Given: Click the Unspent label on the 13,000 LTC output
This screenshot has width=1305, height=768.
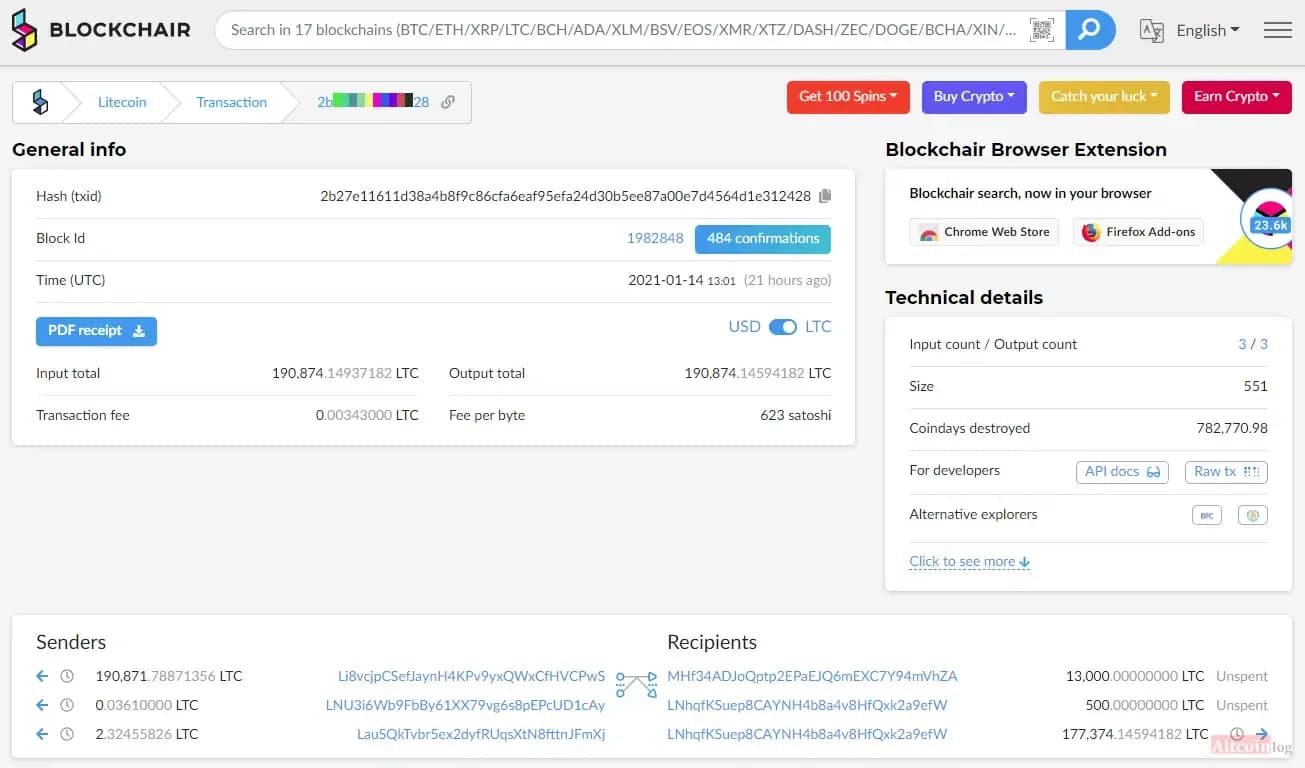Looking at the screenshot, I should (x=1242, y=676).
